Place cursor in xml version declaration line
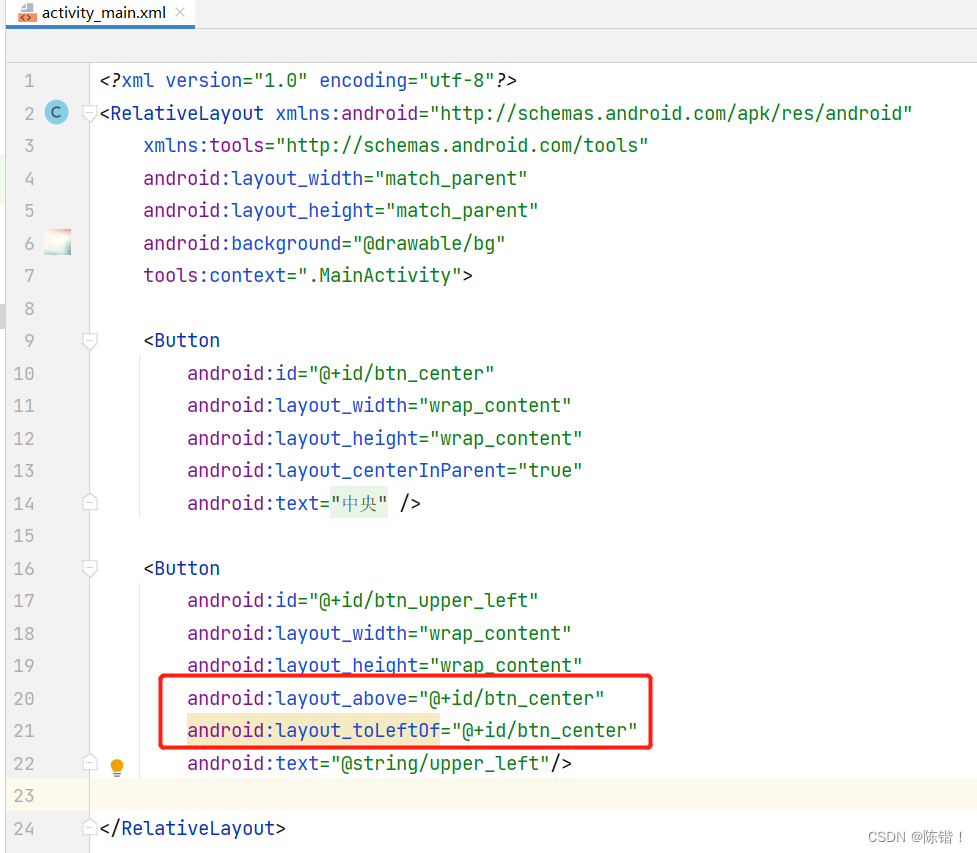Screen dimensions: 977x853 [308, 81]
